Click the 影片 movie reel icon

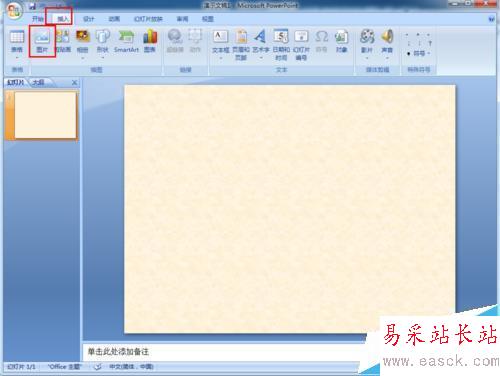coord(367,37)
